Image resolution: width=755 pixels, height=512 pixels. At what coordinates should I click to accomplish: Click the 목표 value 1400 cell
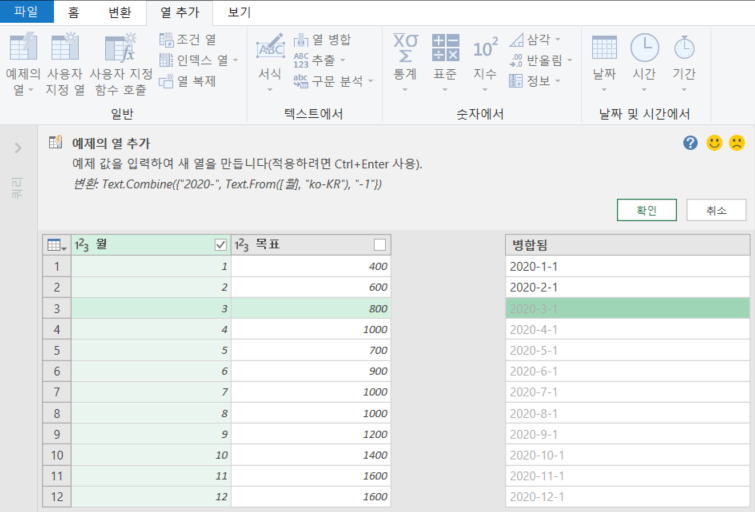pyautogui.click(x=311, y=455)
